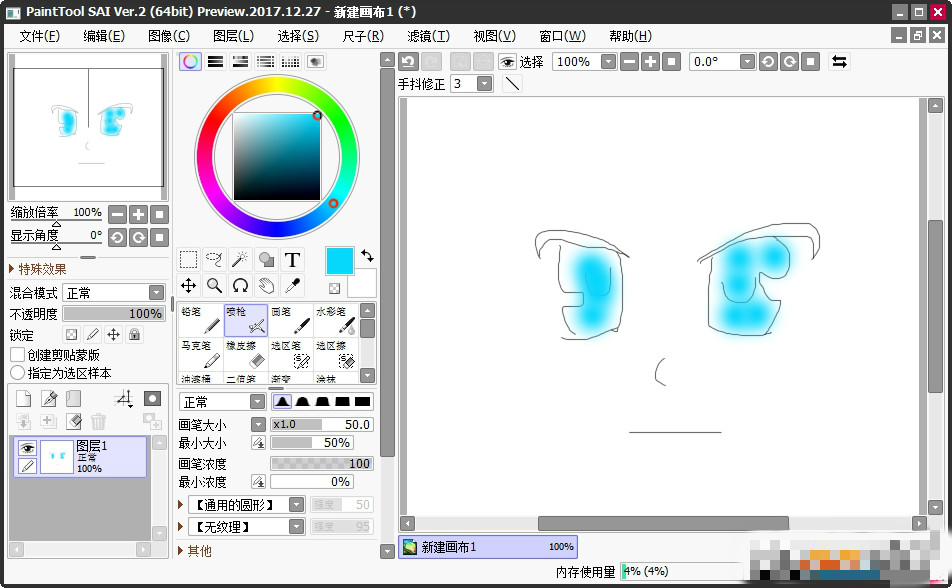Toggle lock painting pencil icon
Viewport: 952px width, 588px height.
tap(92, 334)
